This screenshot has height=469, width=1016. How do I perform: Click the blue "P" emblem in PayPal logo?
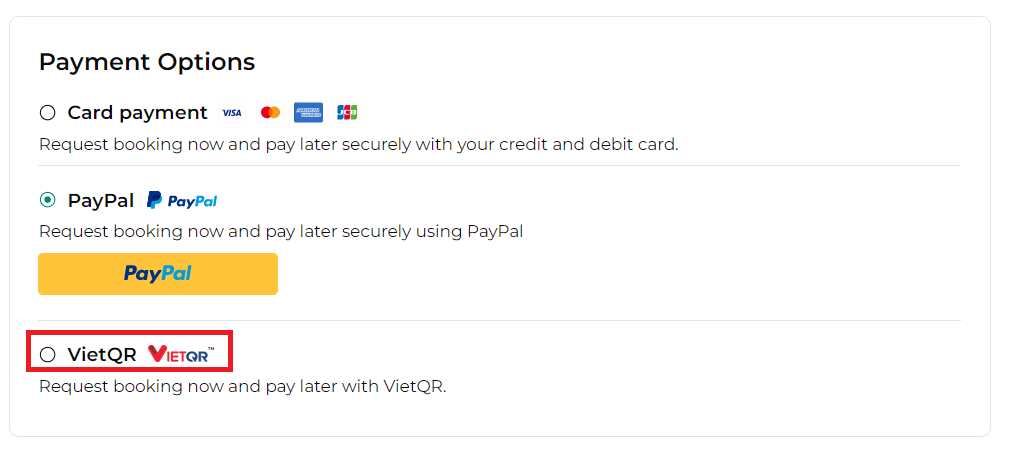coord(154,201)
